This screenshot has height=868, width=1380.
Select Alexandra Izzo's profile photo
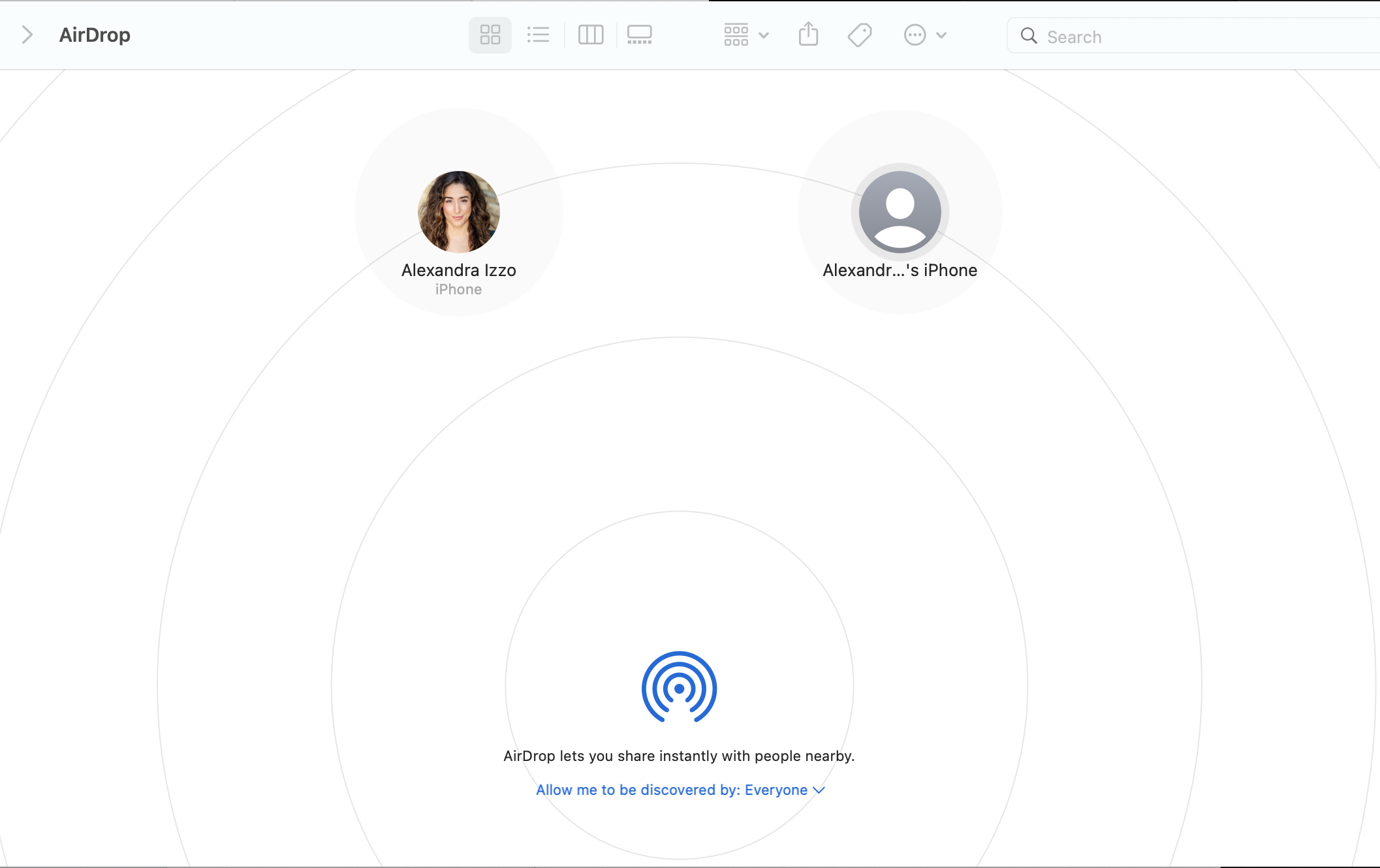pos(459,211)
